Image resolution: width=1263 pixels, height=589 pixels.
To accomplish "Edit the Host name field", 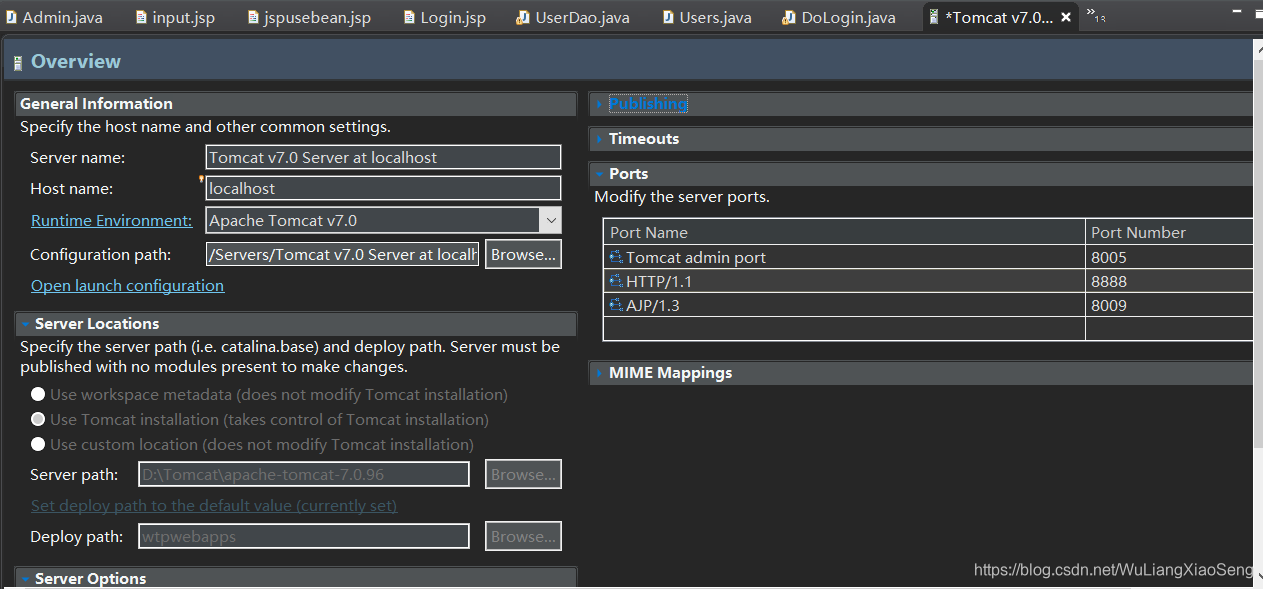I will [383, 188].
